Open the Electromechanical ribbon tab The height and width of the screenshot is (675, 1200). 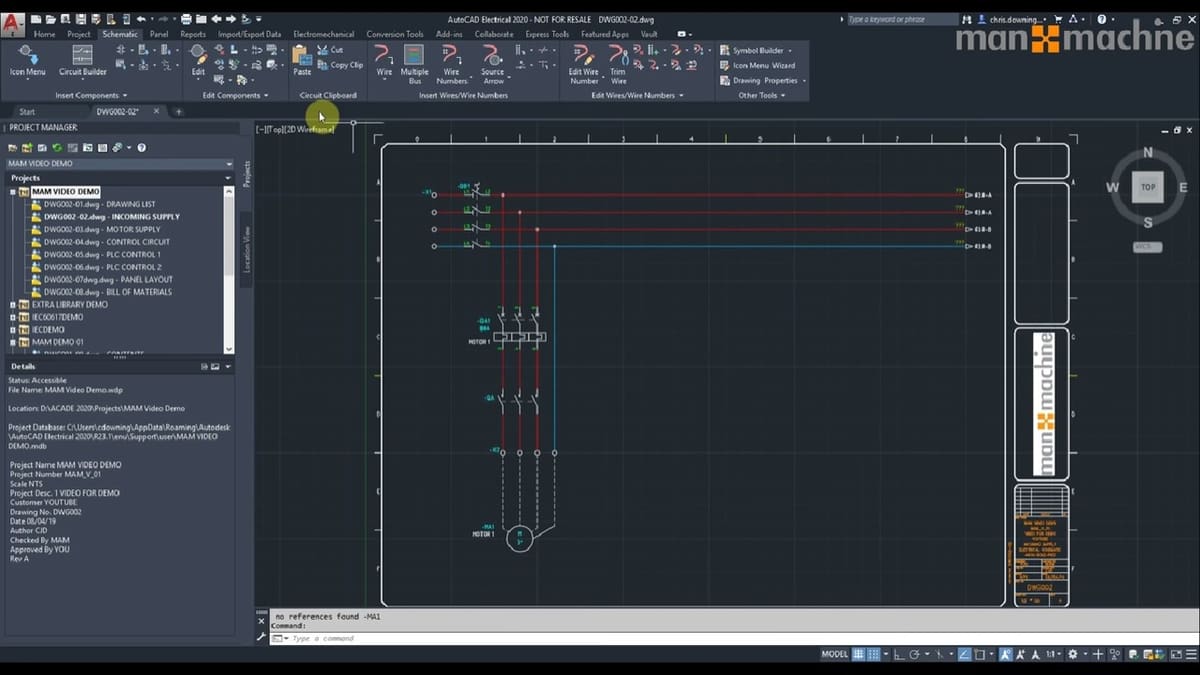pos(324,34)
